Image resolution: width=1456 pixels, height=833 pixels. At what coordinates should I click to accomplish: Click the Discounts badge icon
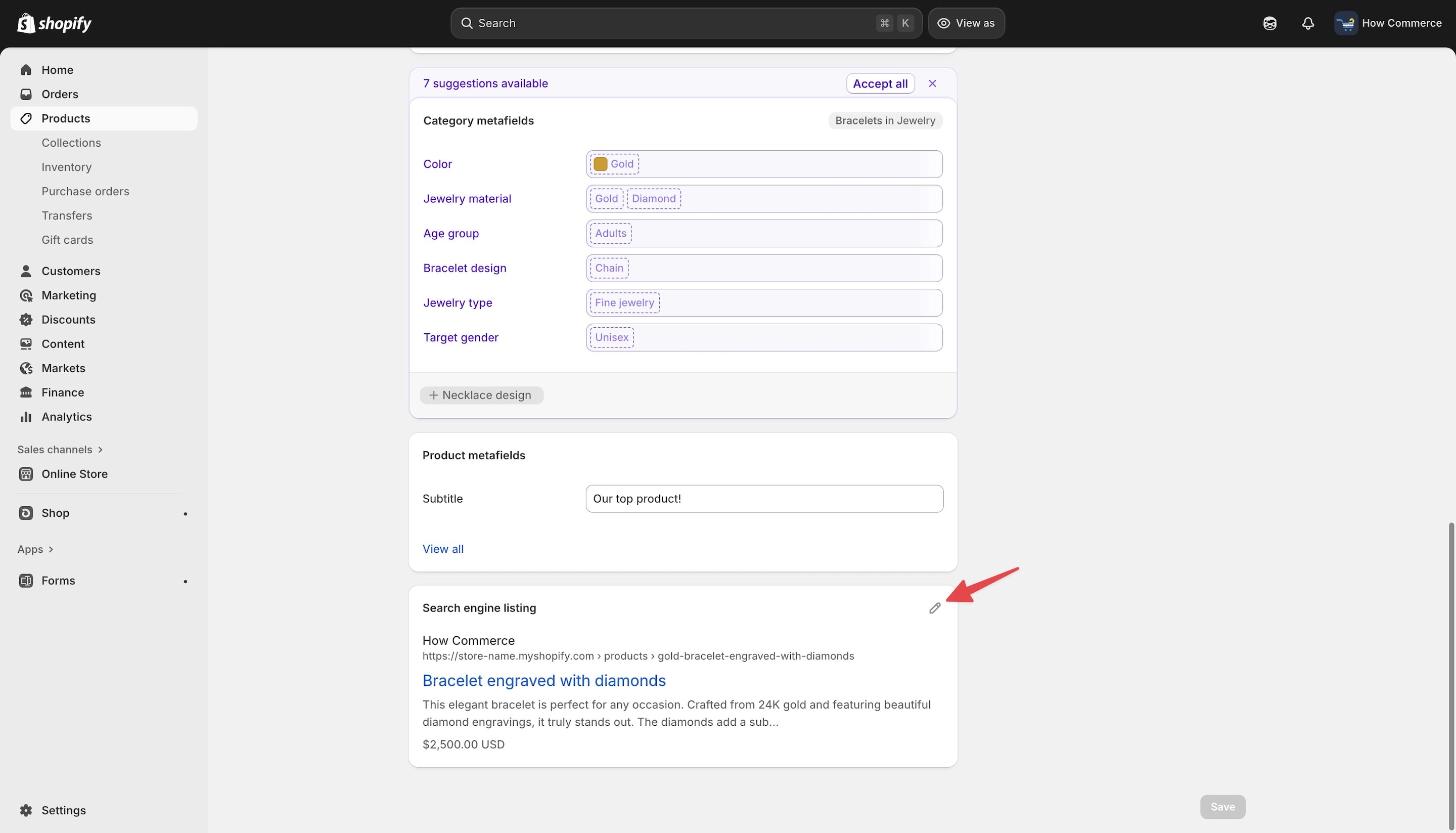[26, 320]
